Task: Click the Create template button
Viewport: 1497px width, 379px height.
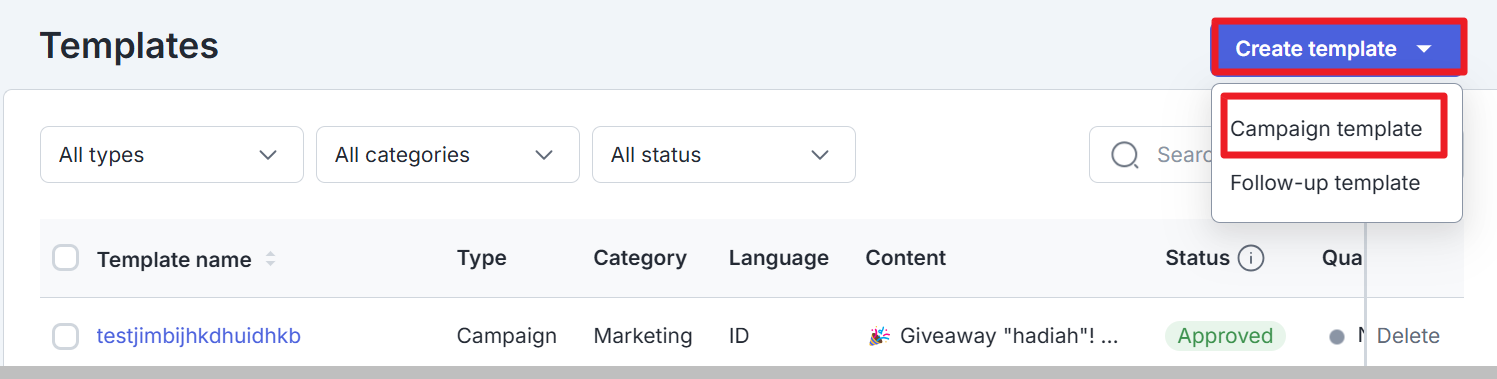Action: point(1339,48)
